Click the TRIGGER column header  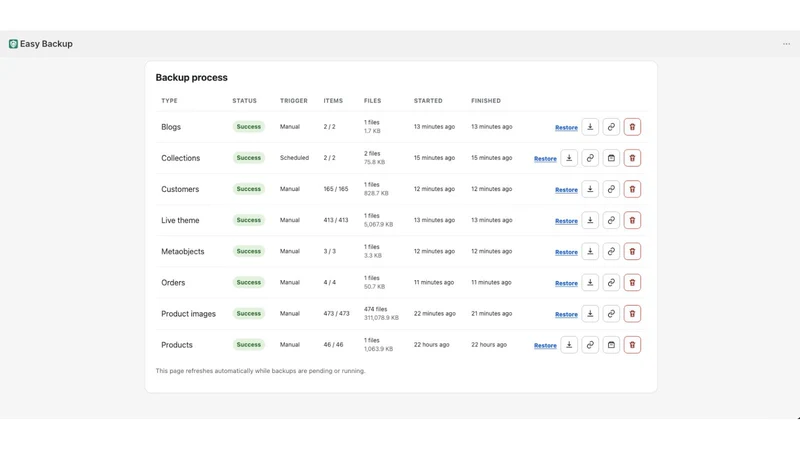click(x=294, y=101)
